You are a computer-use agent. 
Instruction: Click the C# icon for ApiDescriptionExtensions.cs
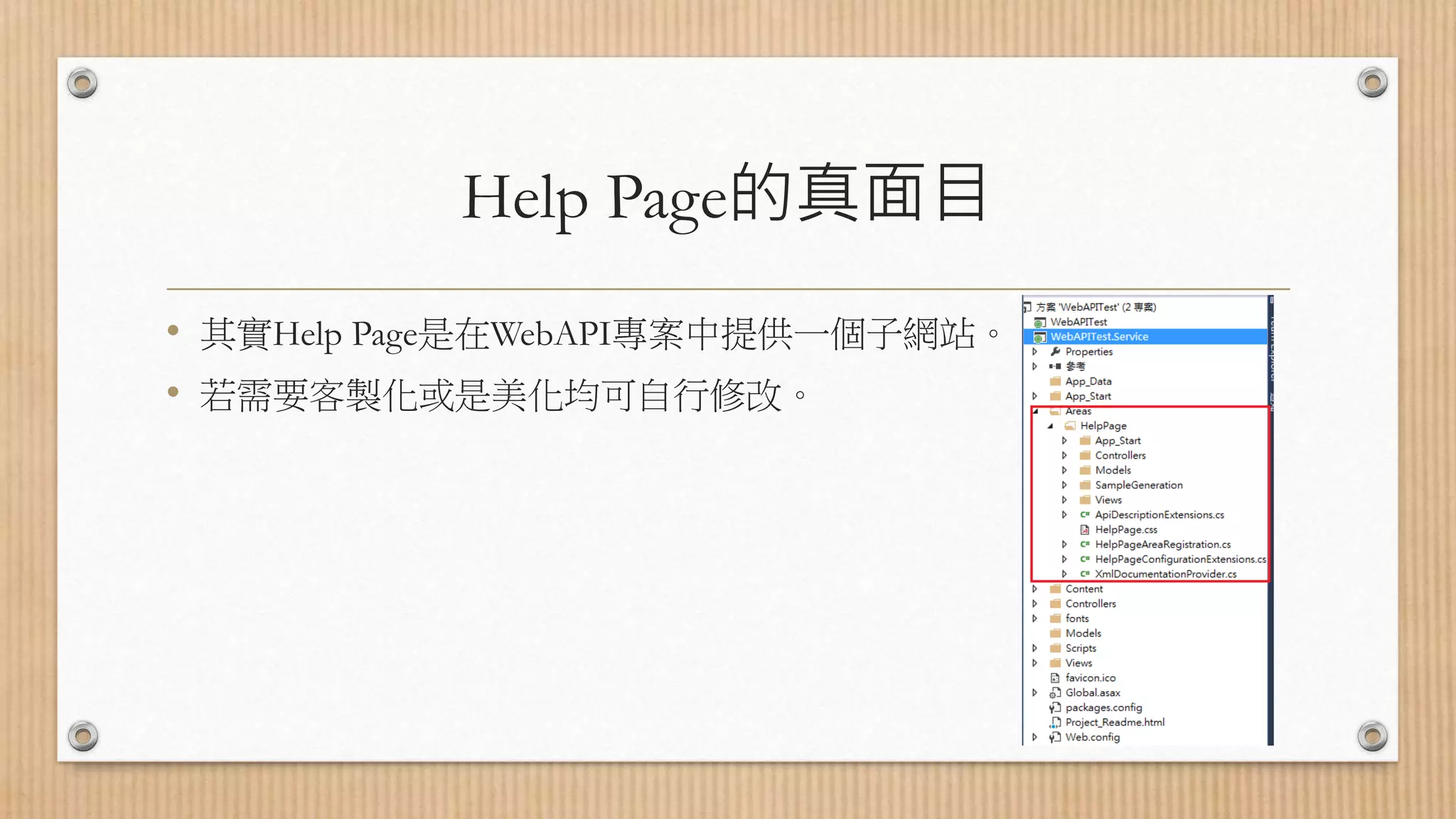click(1085, 515)
